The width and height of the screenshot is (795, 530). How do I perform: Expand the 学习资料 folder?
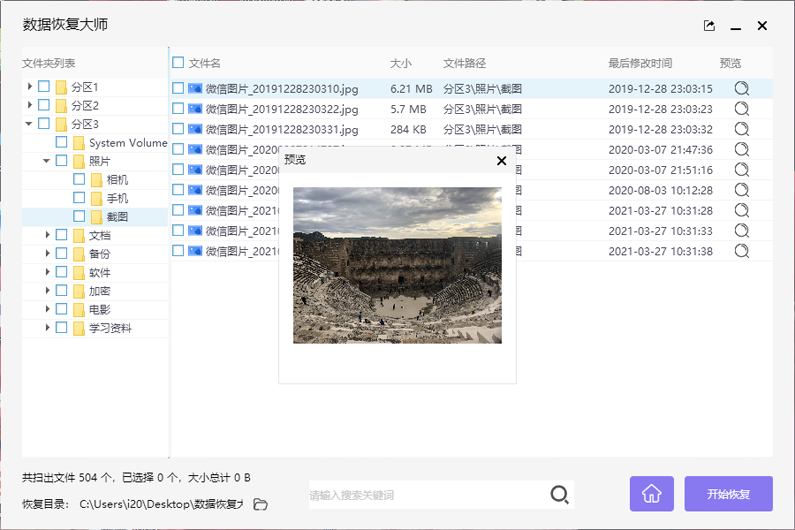click(x=47, y=328)
